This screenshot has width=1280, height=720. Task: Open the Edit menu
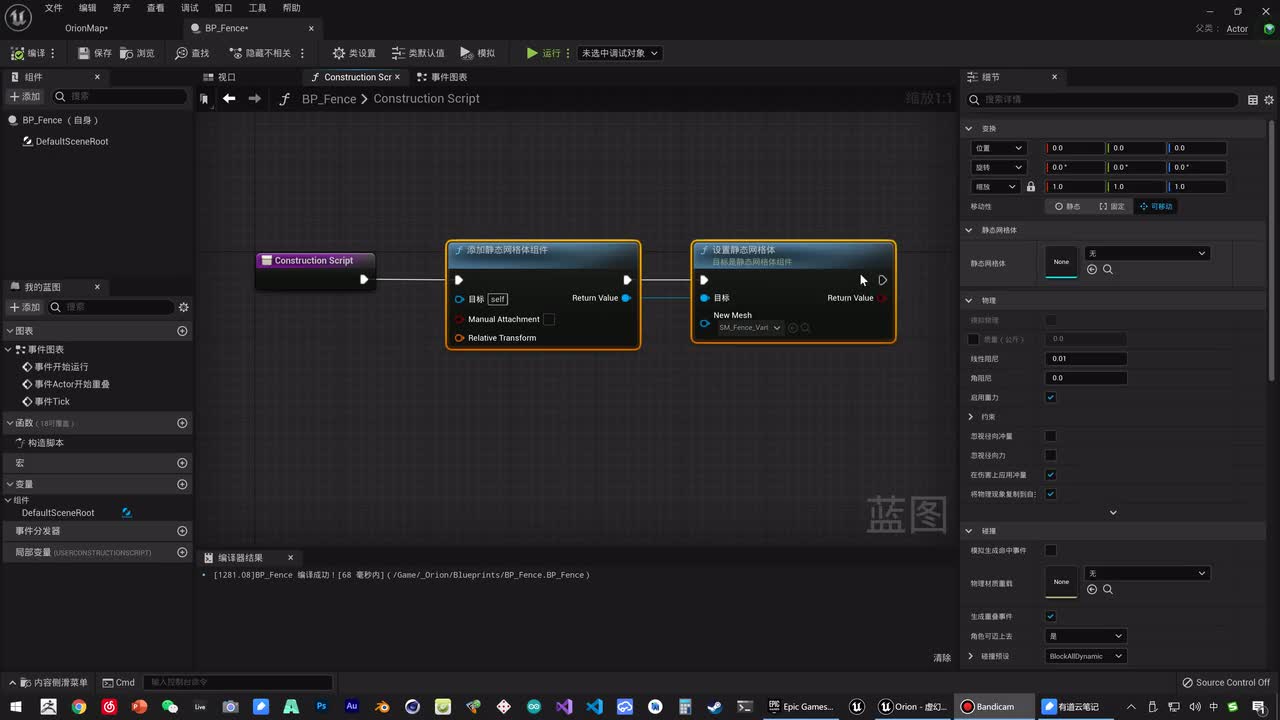coord(87,8)
